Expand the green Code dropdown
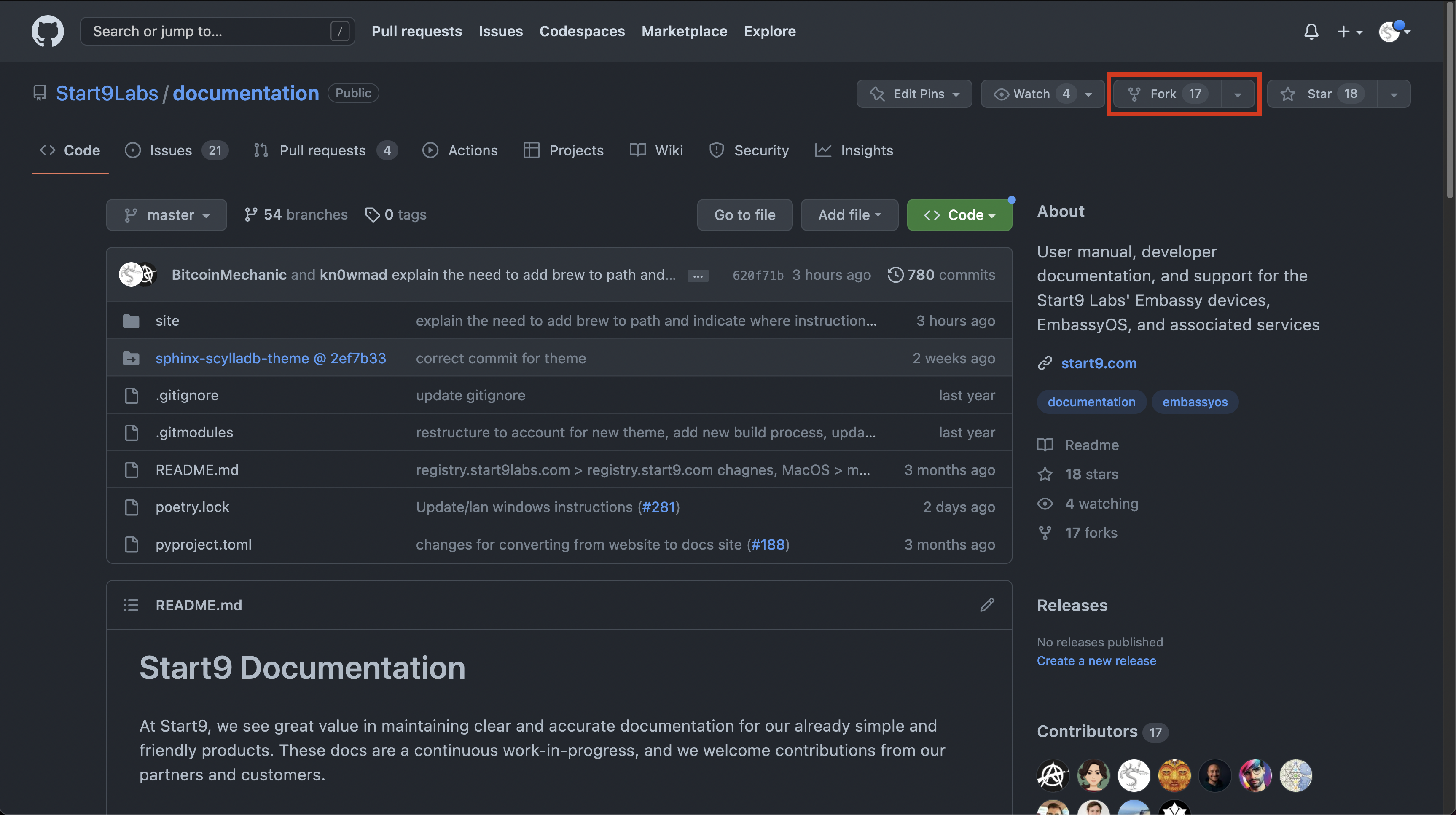This screenshot has width=1456, height=815. [959, 215]
